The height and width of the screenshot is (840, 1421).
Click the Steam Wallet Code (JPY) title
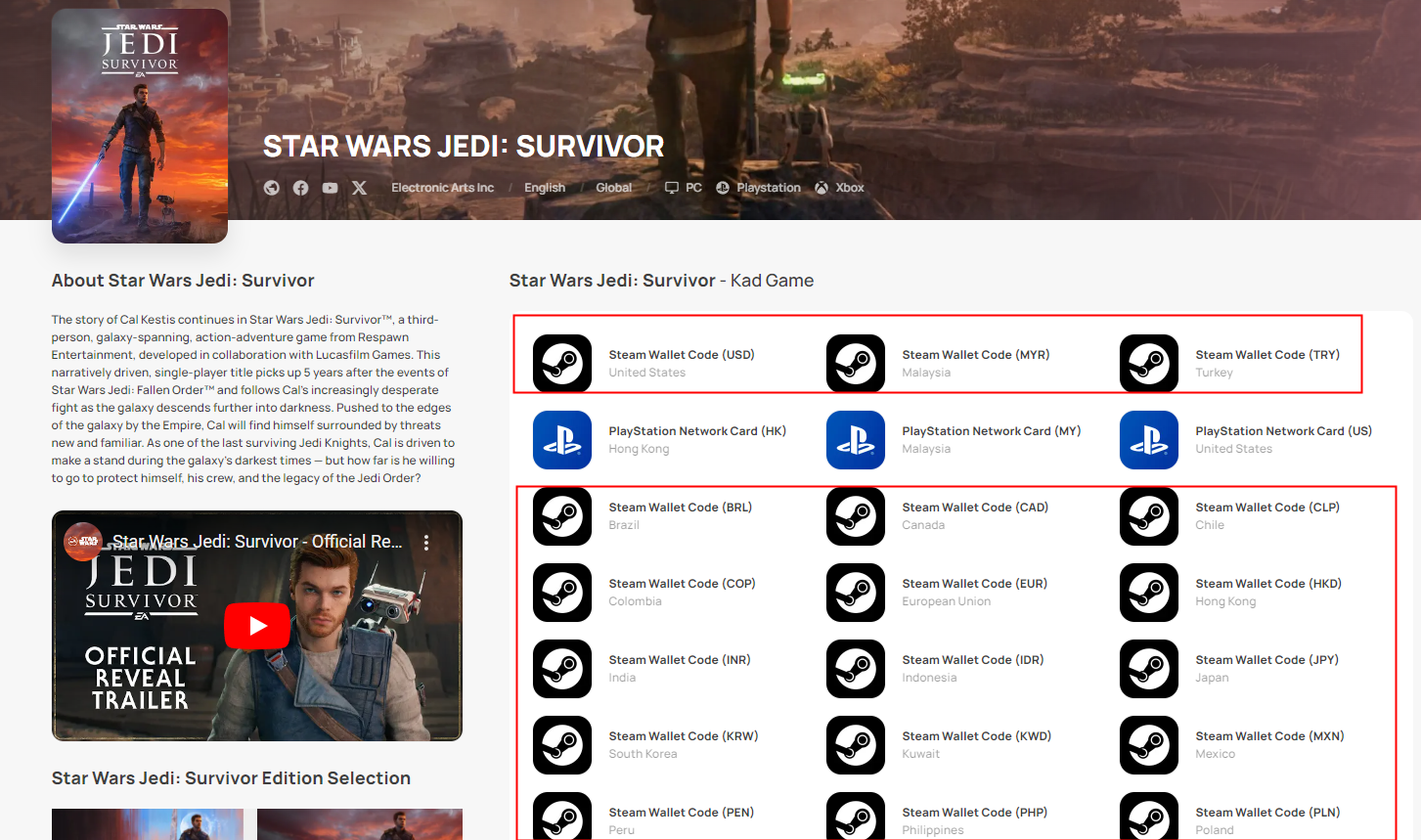pos(1267,660)
